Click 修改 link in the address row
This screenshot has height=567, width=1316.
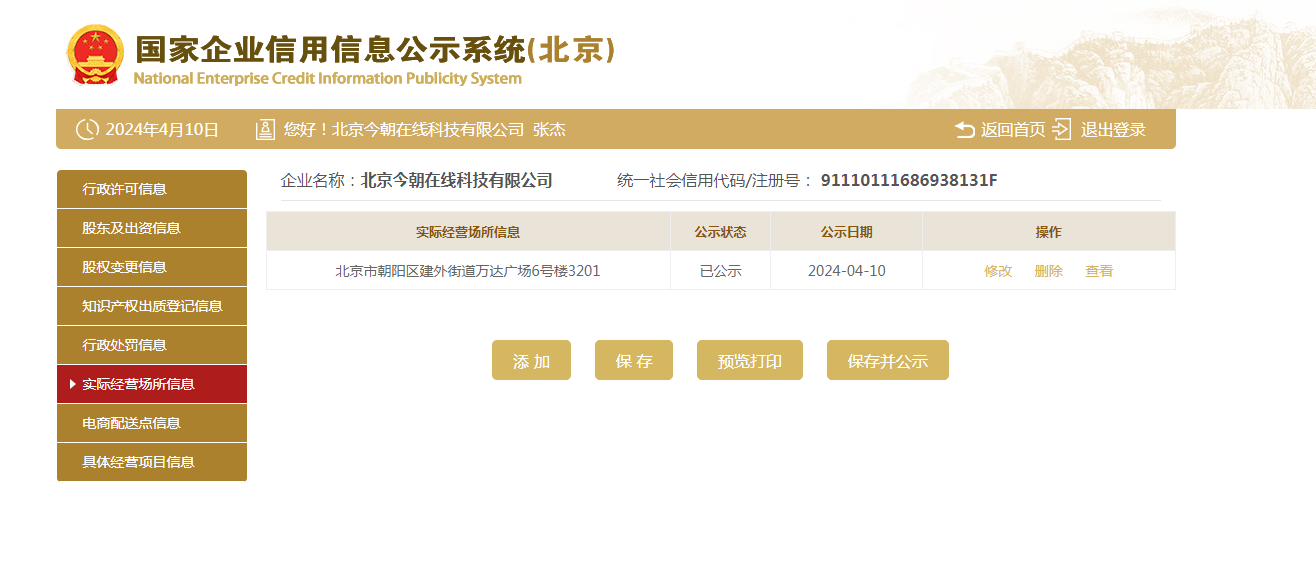[998, 271]
